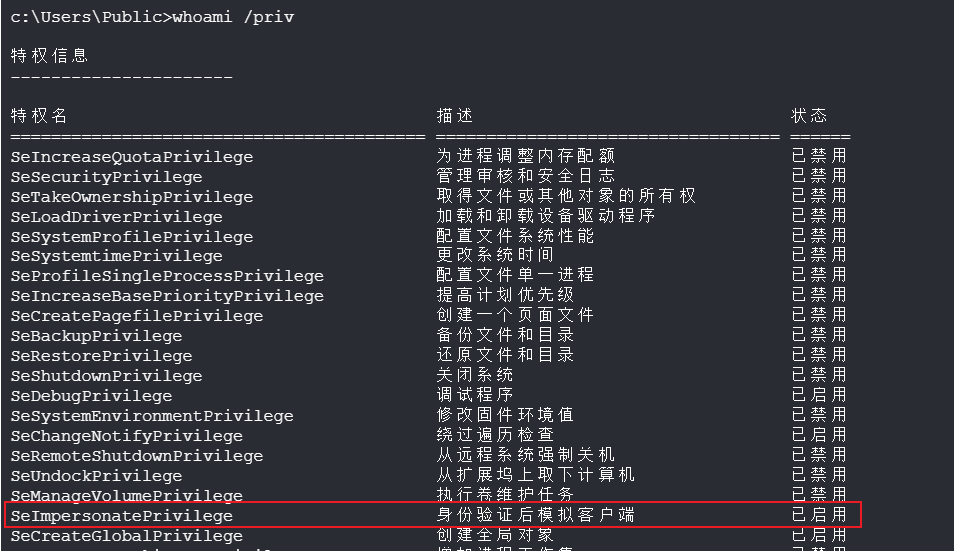Click 已启用 status of SeImpersonatePrivilege
The image size is (954, 551).
819,515
